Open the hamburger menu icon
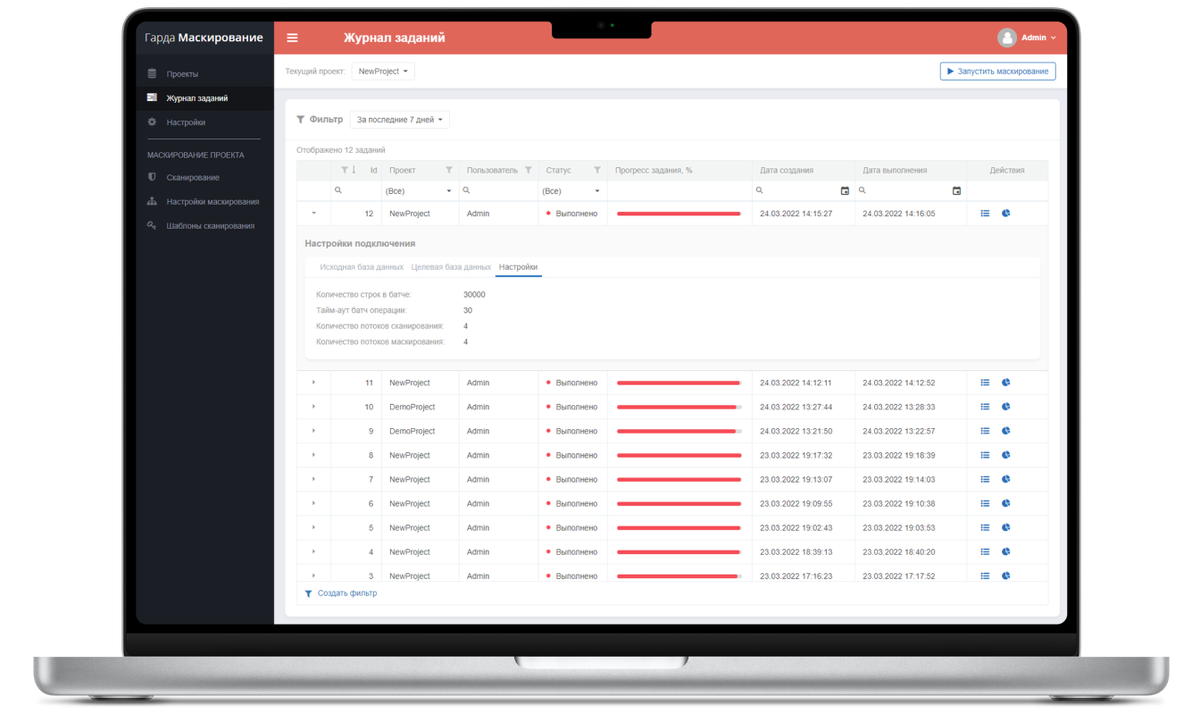This screenshot has height=715, width=1200. click(292, 38)
